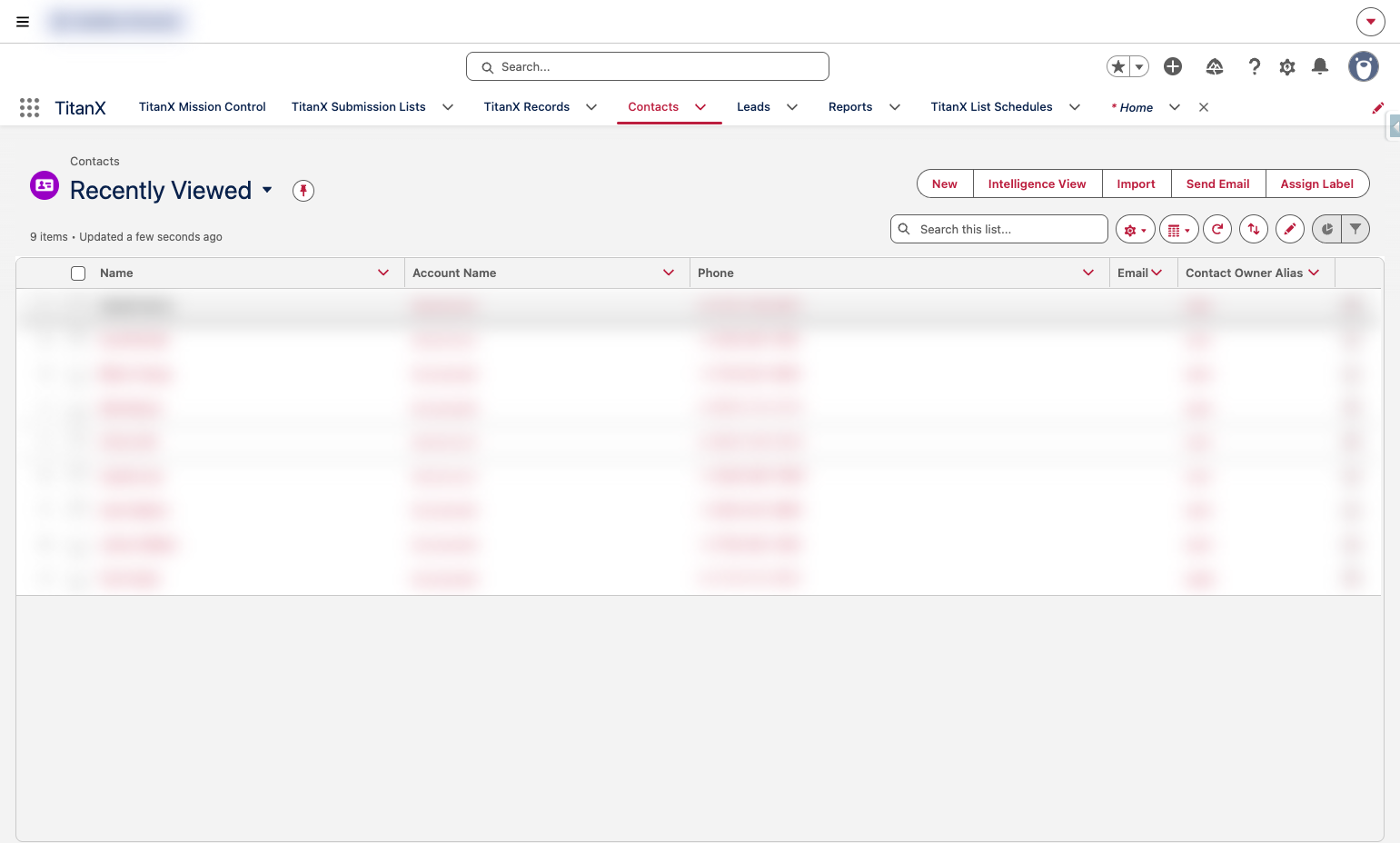
Task: Focus the global Search field
Action: point(648,66)
